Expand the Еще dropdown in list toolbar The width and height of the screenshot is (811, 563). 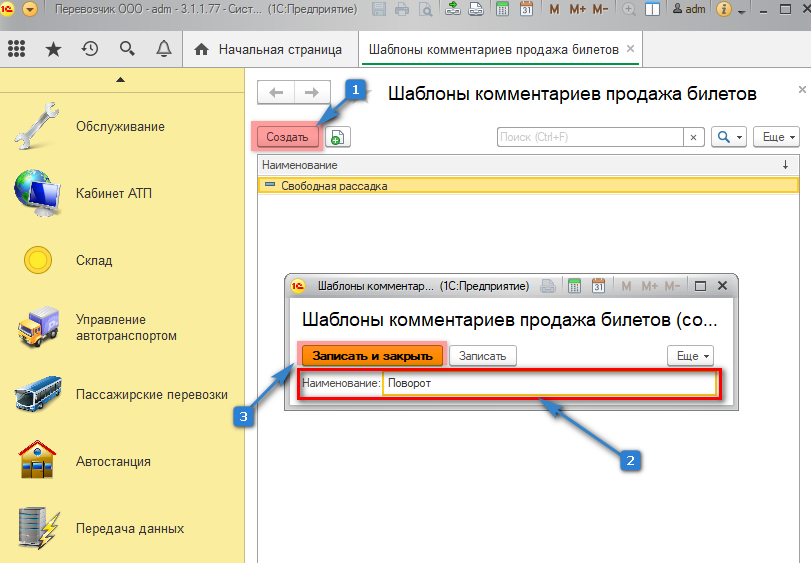coord(778,137)
